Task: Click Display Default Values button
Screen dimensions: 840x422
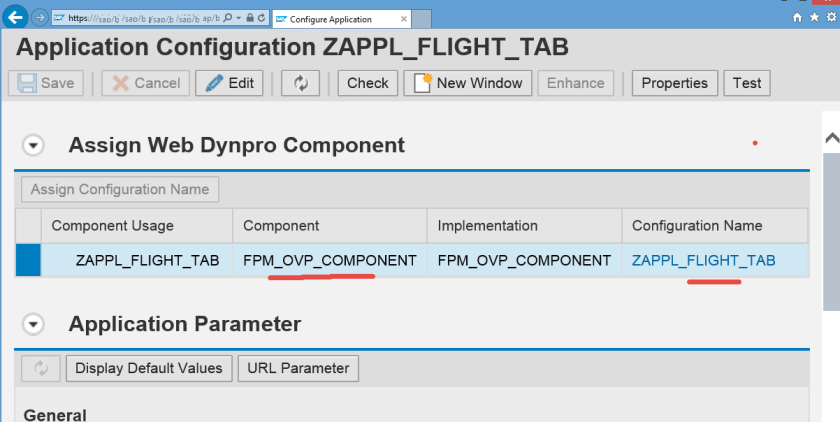Action: coord(150,368)
